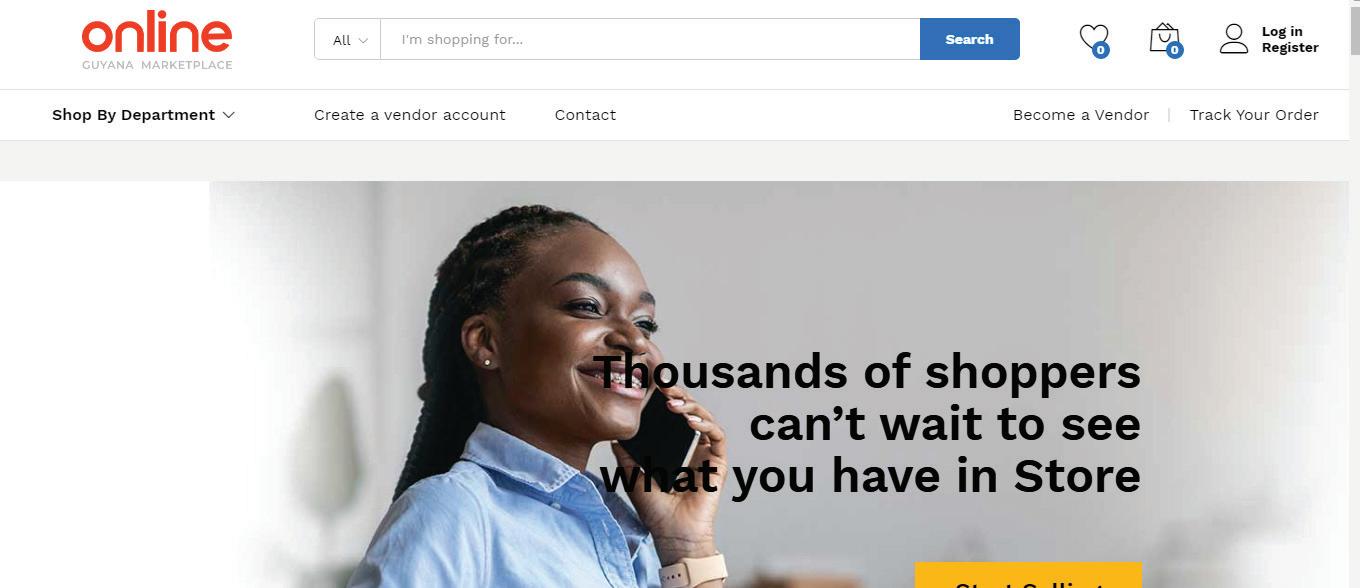The width and height of the screenshot is (1360, 588).
Task: Open Create a vendor account page
Action: 410,115
